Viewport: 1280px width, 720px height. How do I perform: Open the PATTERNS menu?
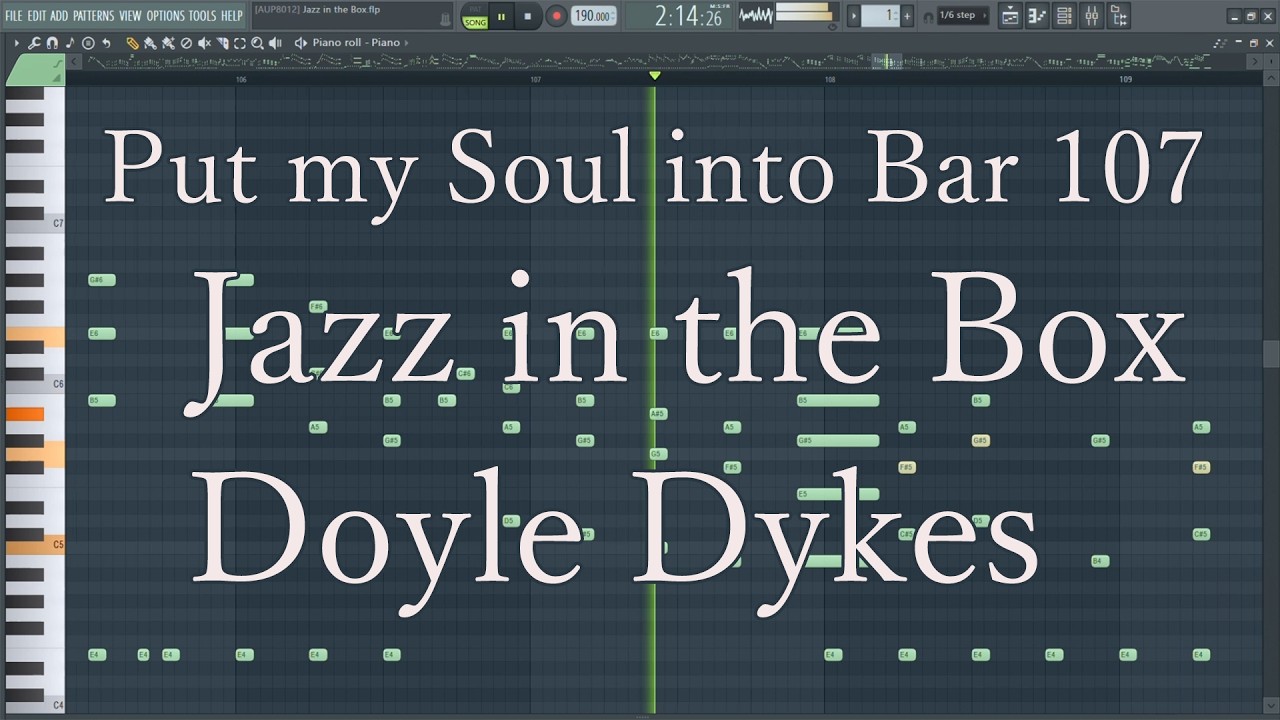(x=94, y=16)
